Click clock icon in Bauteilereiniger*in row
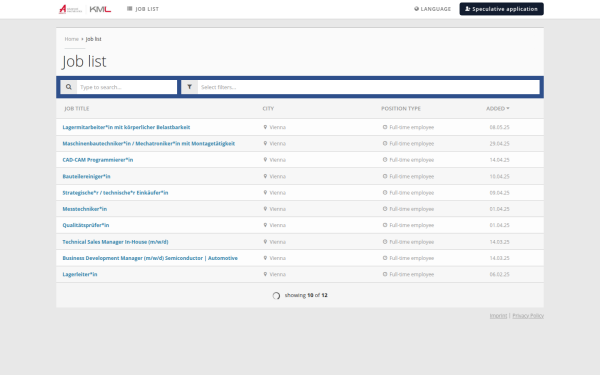Viewport: 600px width, 375px height. pos(385,176)
